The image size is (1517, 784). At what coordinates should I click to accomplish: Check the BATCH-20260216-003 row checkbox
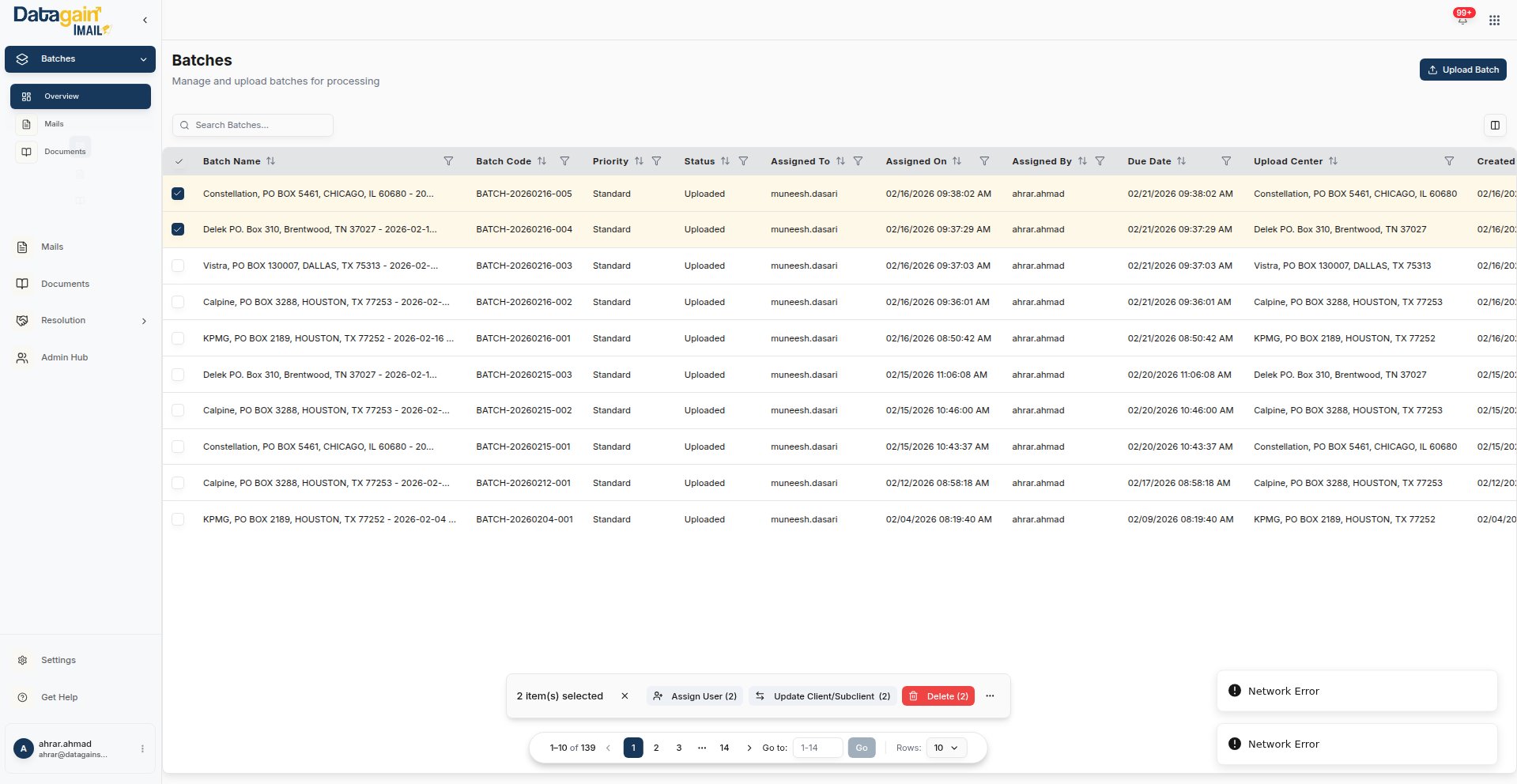(x=178, y=266)
